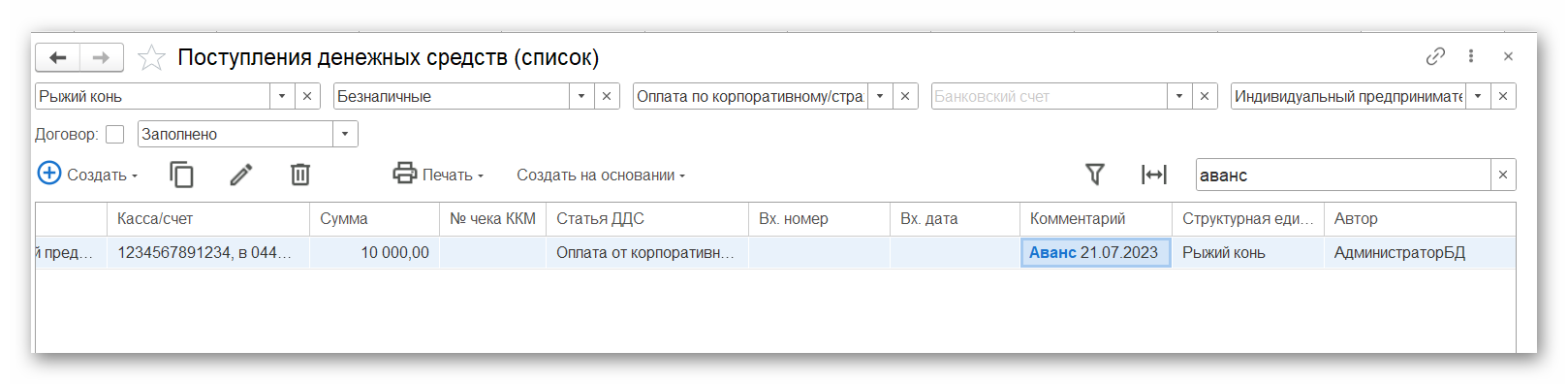The height and width of the screenshot is (384, 1568).
Task: Open the three-dot more actions menu
Action: (1471, 56)
